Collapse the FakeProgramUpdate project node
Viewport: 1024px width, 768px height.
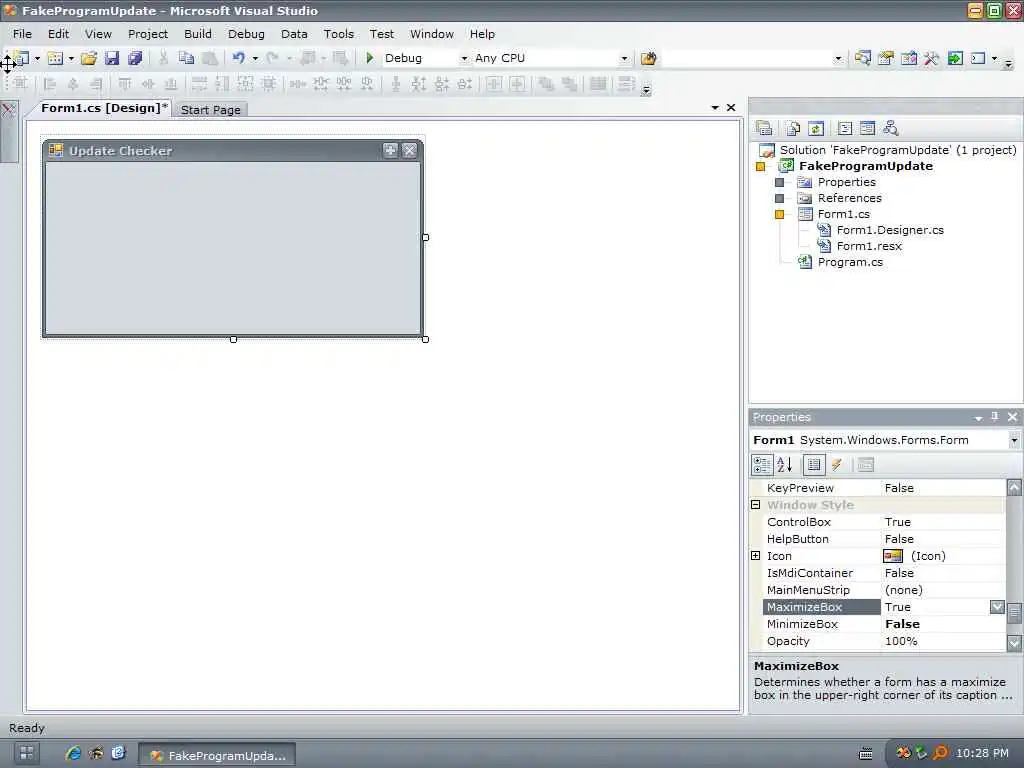[x=760, y=167]
